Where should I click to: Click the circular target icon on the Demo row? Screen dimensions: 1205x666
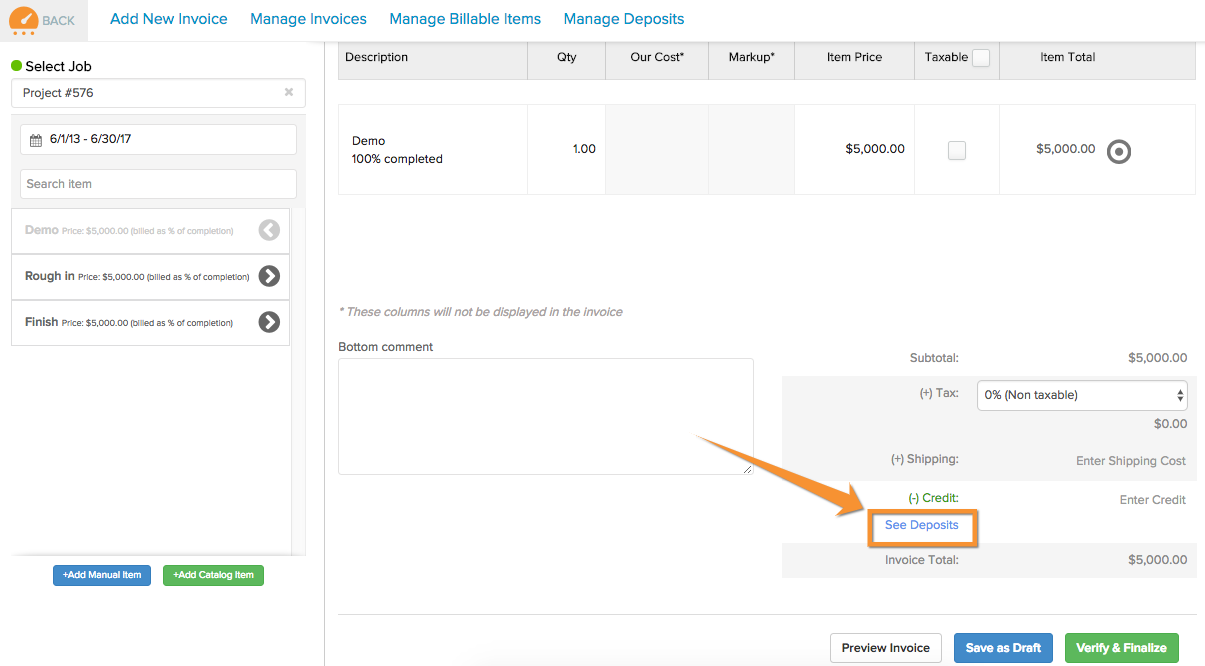click(x=1119, y=152)
